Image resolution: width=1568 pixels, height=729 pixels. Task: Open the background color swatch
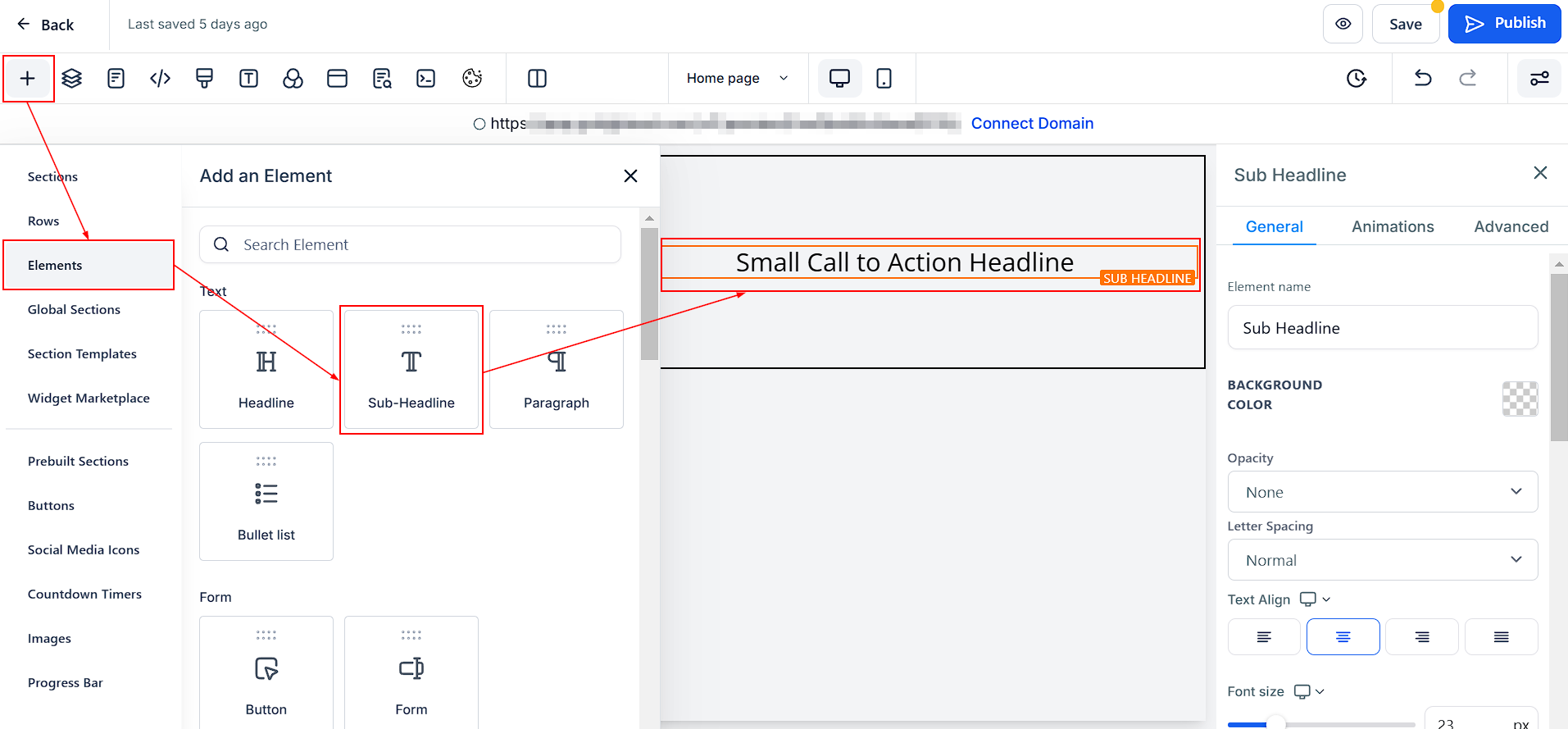(x=1520, y=399)
